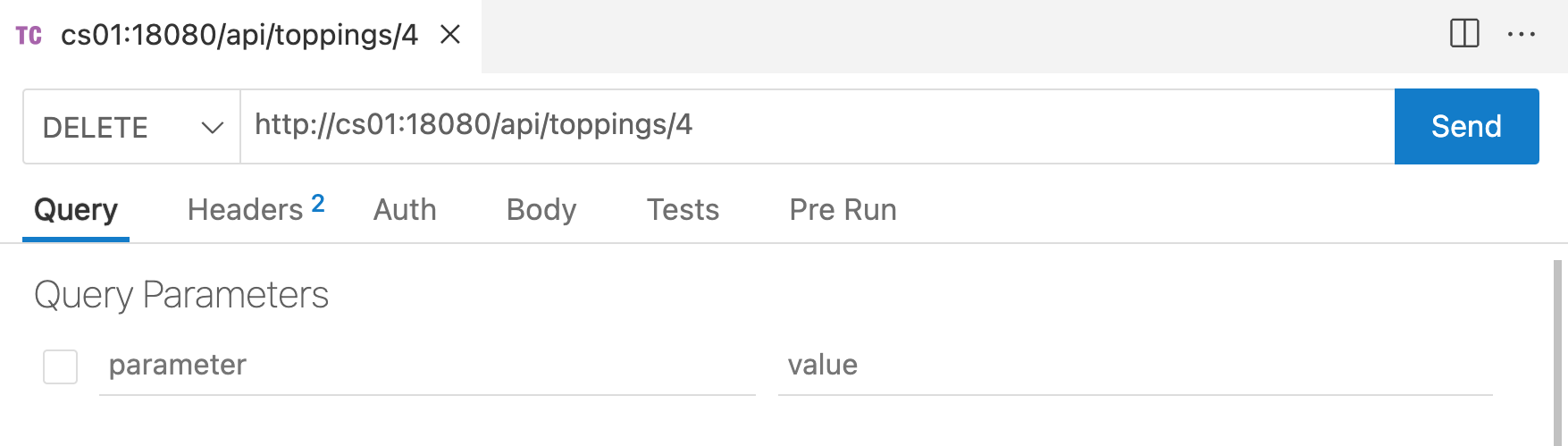Open the Auth tab
1568x446 pixels.
tap(405, 209)
